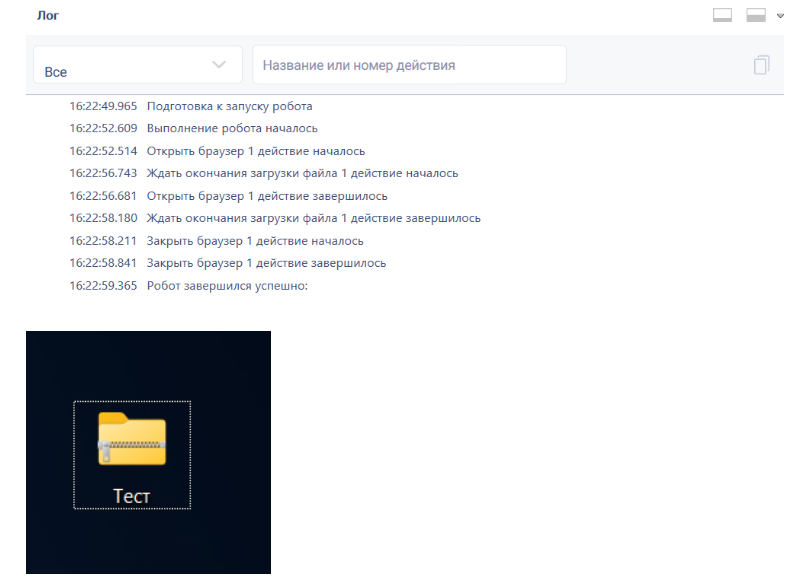Viewport: 797px width, 587px height.
Task: Open the small arrow menu beside layout icons
Action: pos(780,16)
